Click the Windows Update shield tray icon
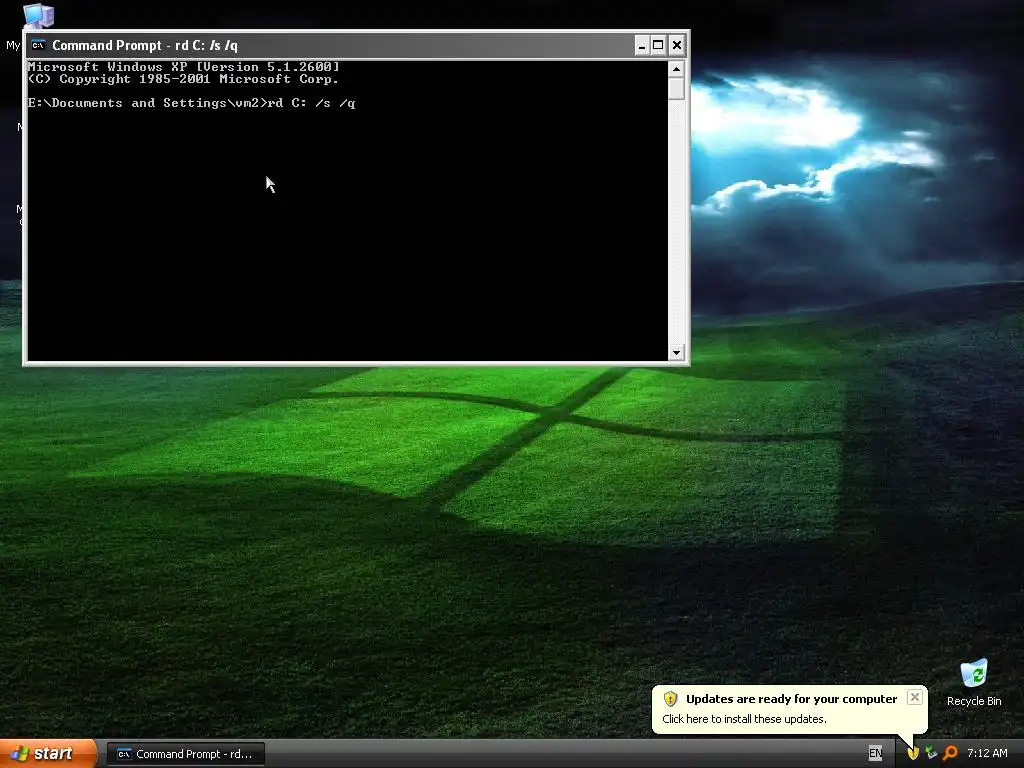 tap(913, 754)
